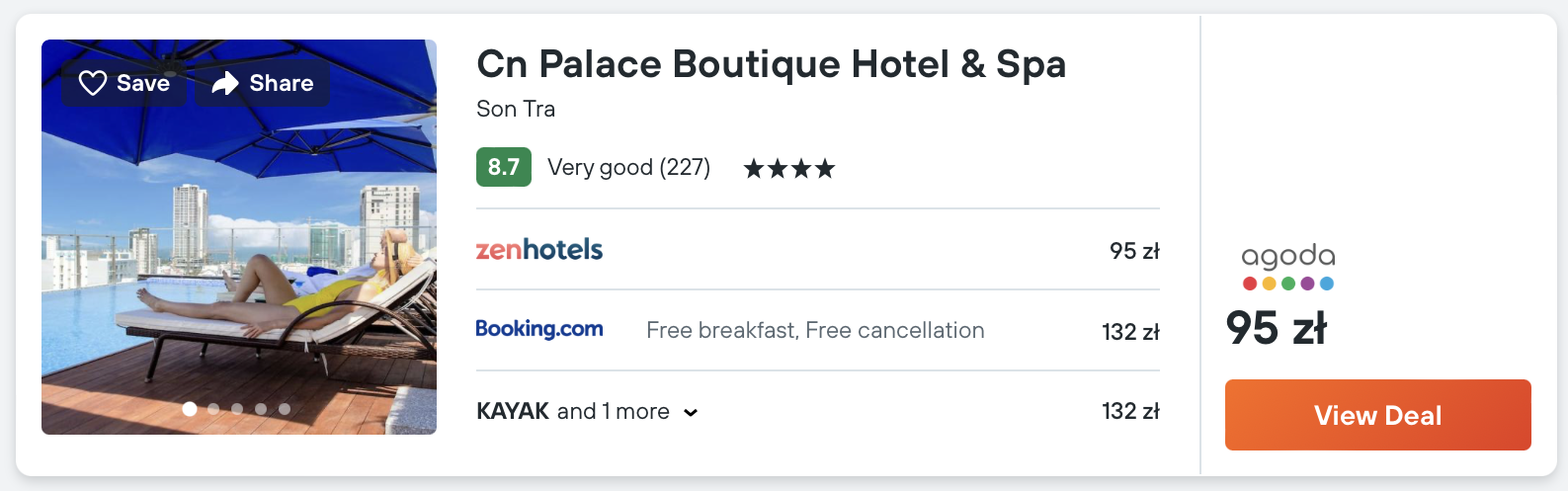Open Cn Palace Boutique Hotel & Spa title
This screenshot has width=1568, height=491.
[771, 64]
